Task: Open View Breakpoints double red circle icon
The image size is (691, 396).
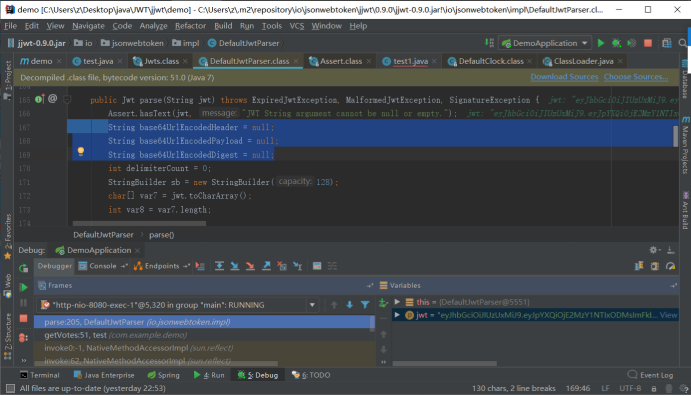Action: coord(23,338)
